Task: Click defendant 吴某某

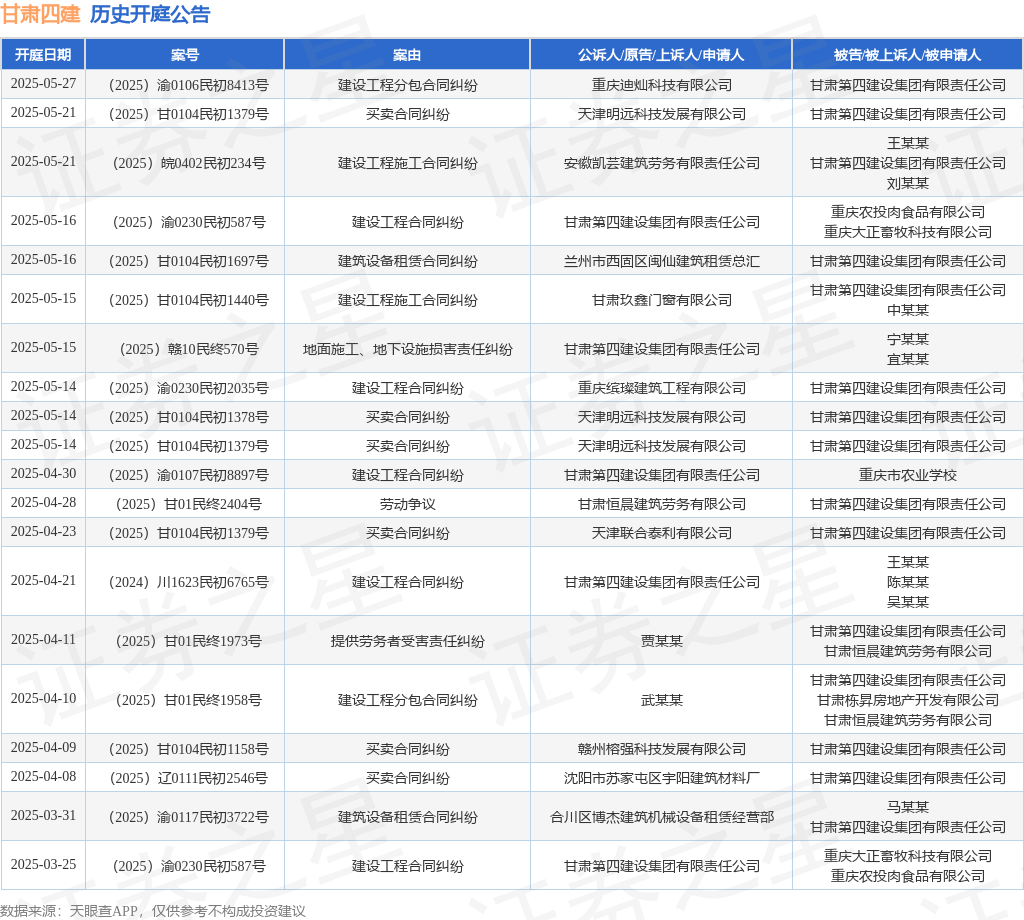Action: click(908, 603)
